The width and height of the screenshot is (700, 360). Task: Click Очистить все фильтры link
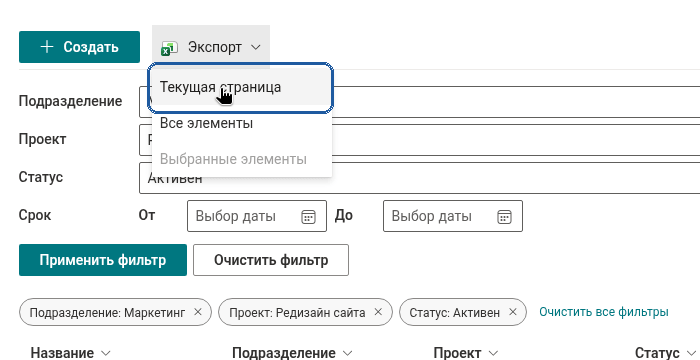(604, 312)
